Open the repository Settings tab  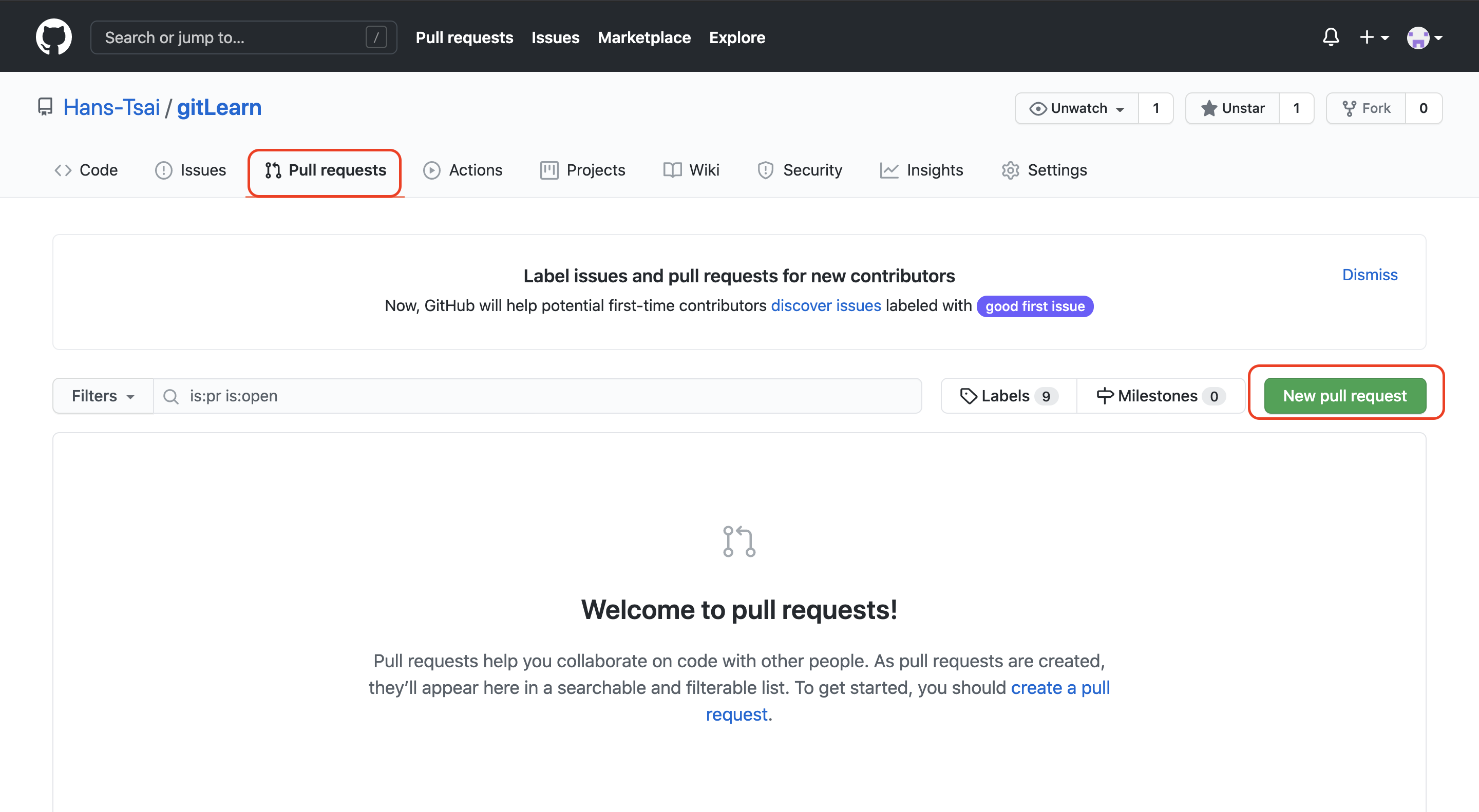pyautogui.click(x=1044, y=170)
